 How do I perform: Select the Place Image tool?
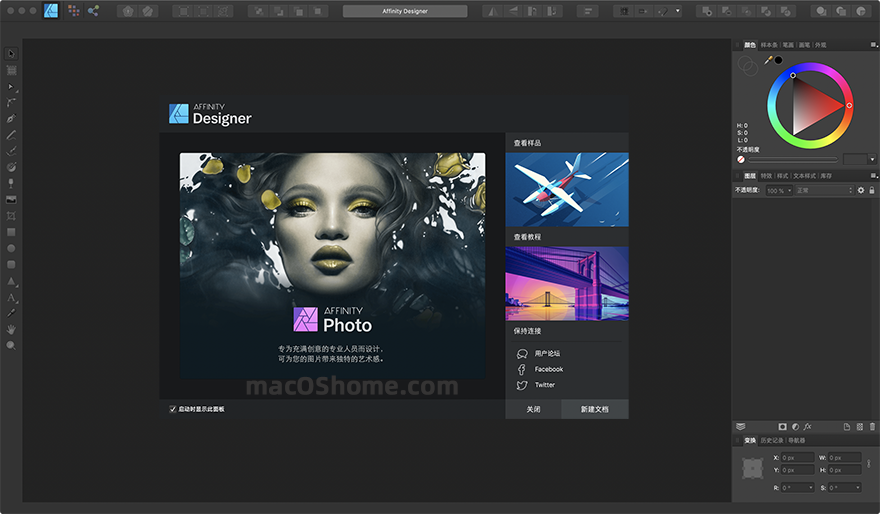pos(11,200)
